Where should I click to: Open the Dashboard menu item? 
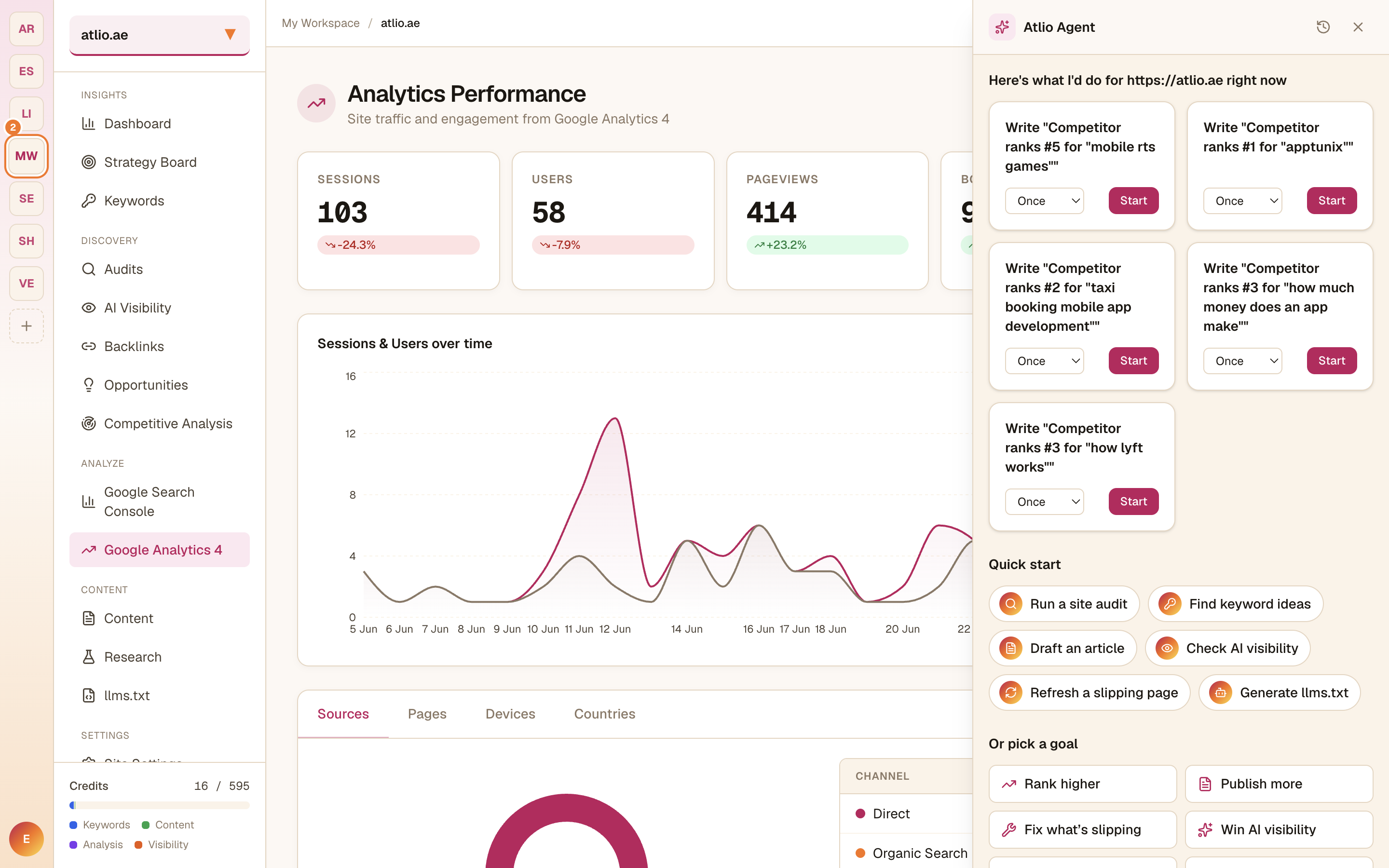click(160, 123)
